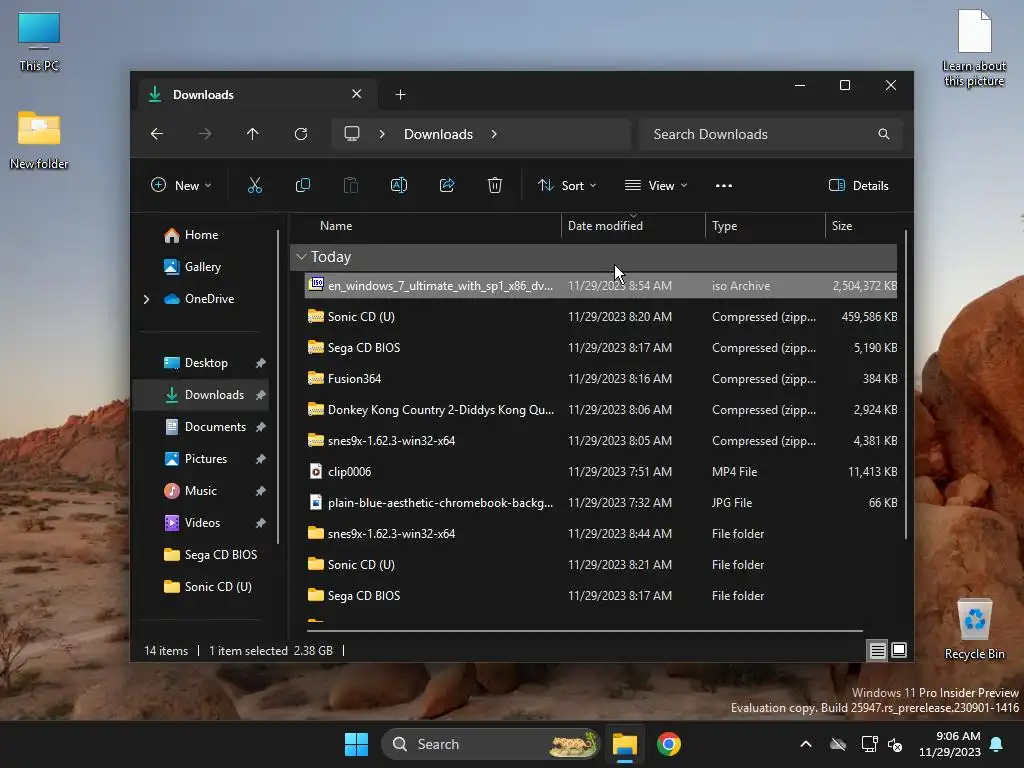The height and width of the screenshot is (768, 1024).
Task: Switch to details list view icon in status bar
Action: coord(877,650)
